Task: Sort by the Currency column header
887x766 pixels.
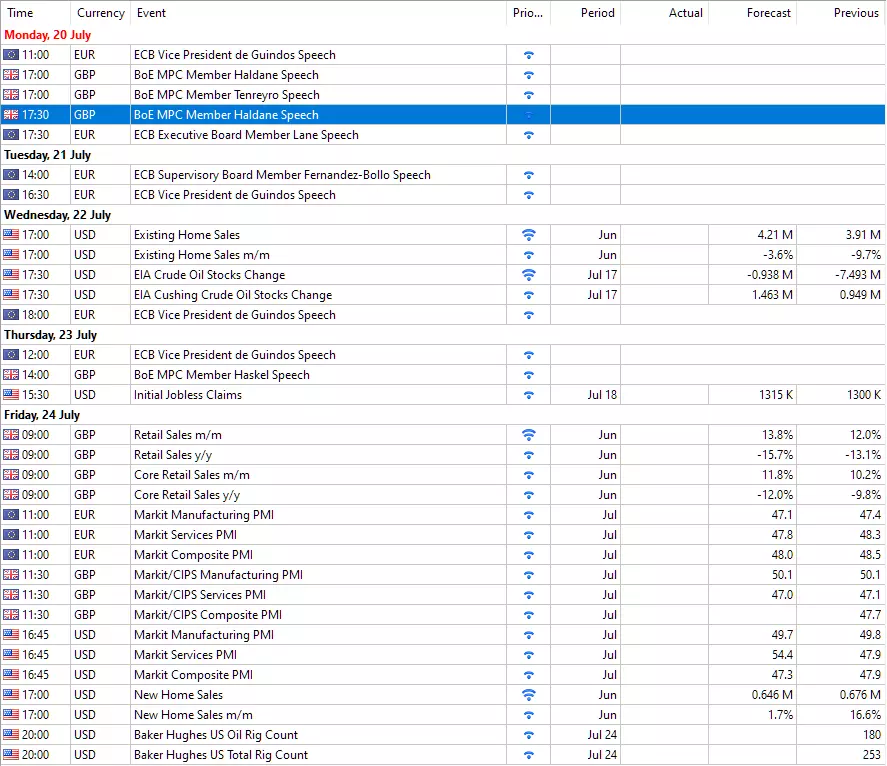Action: pos(100,12)
